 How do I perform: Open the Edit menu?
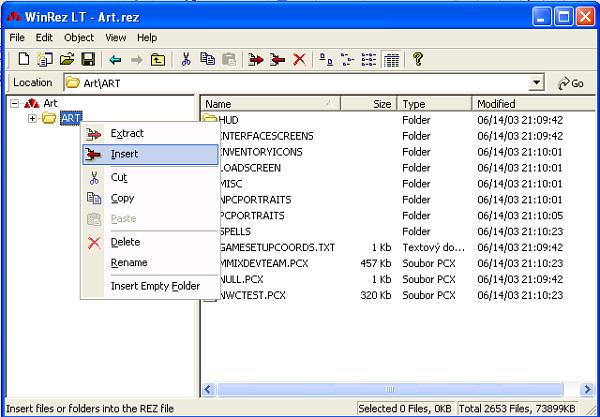(44, 37)
